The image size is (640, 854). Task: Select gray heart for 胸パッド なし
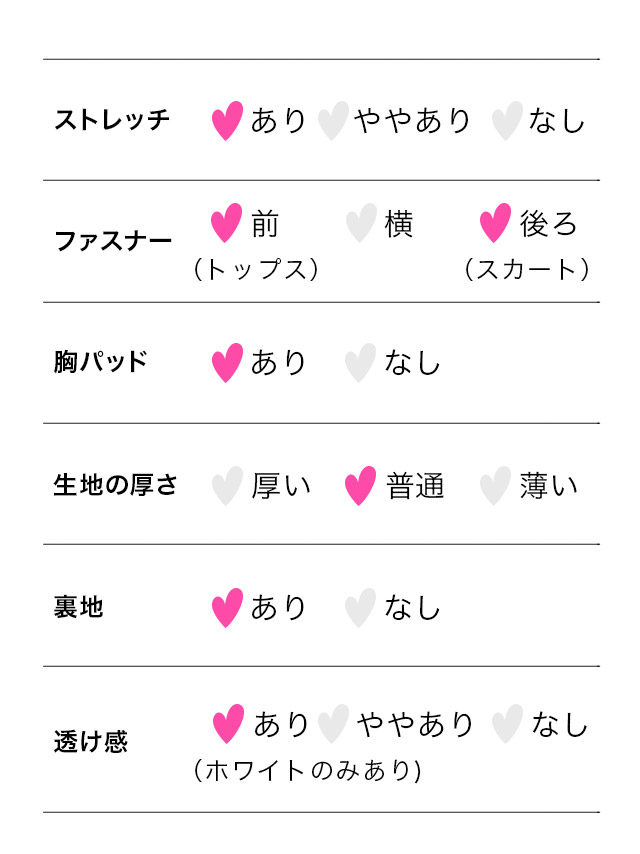pyautogui.click(x=360, y=363)
